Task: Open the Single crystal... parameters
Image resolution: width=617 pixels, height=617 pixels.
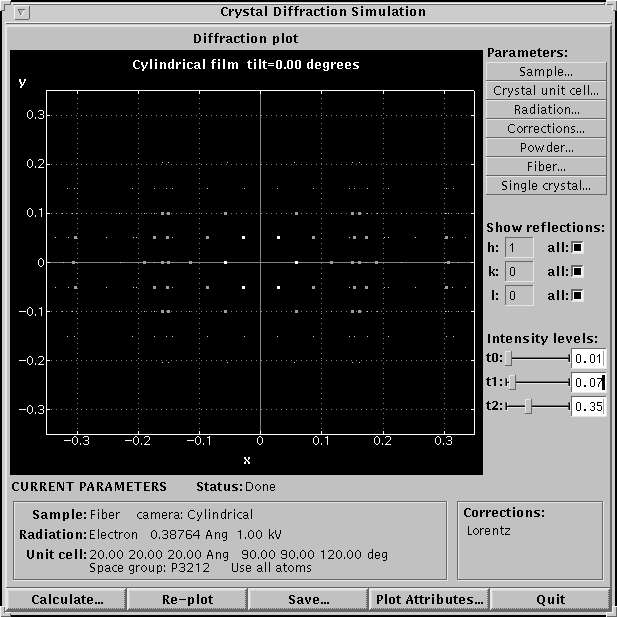Action: point(546,185)
